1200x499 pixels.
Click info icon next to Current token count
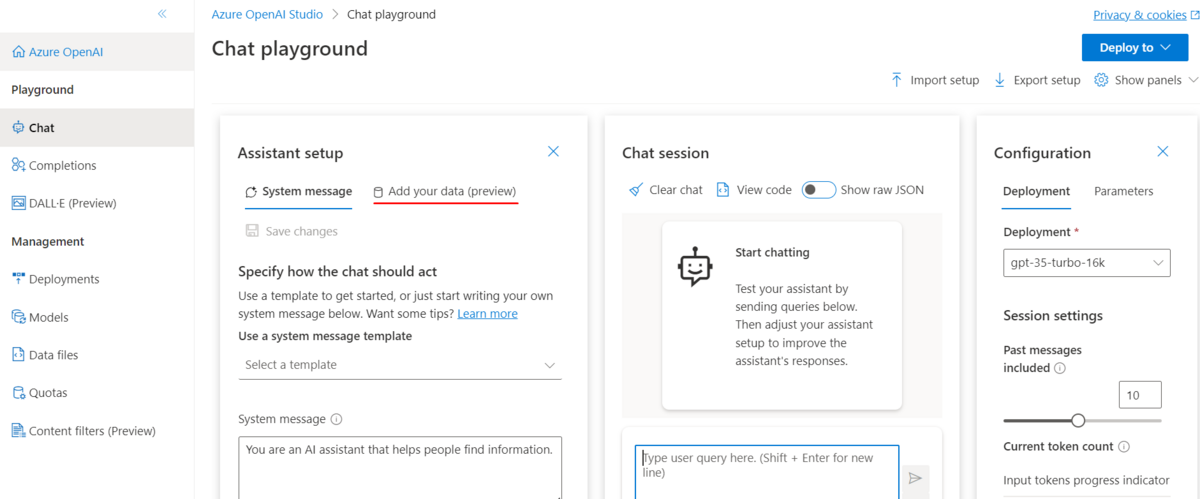tap(1124, 447)
